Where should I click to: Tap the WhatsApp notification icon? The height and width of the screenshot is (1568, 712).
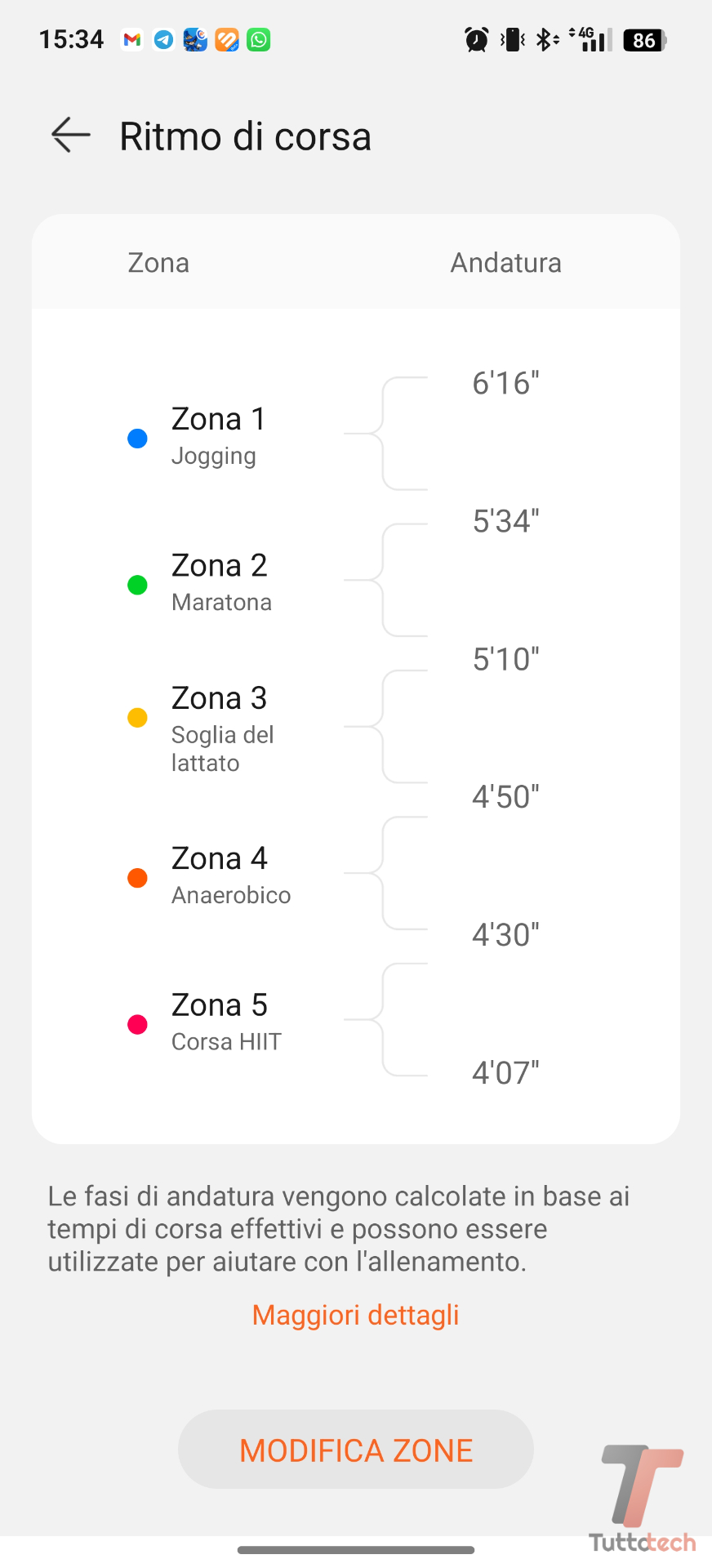(259, 39)
